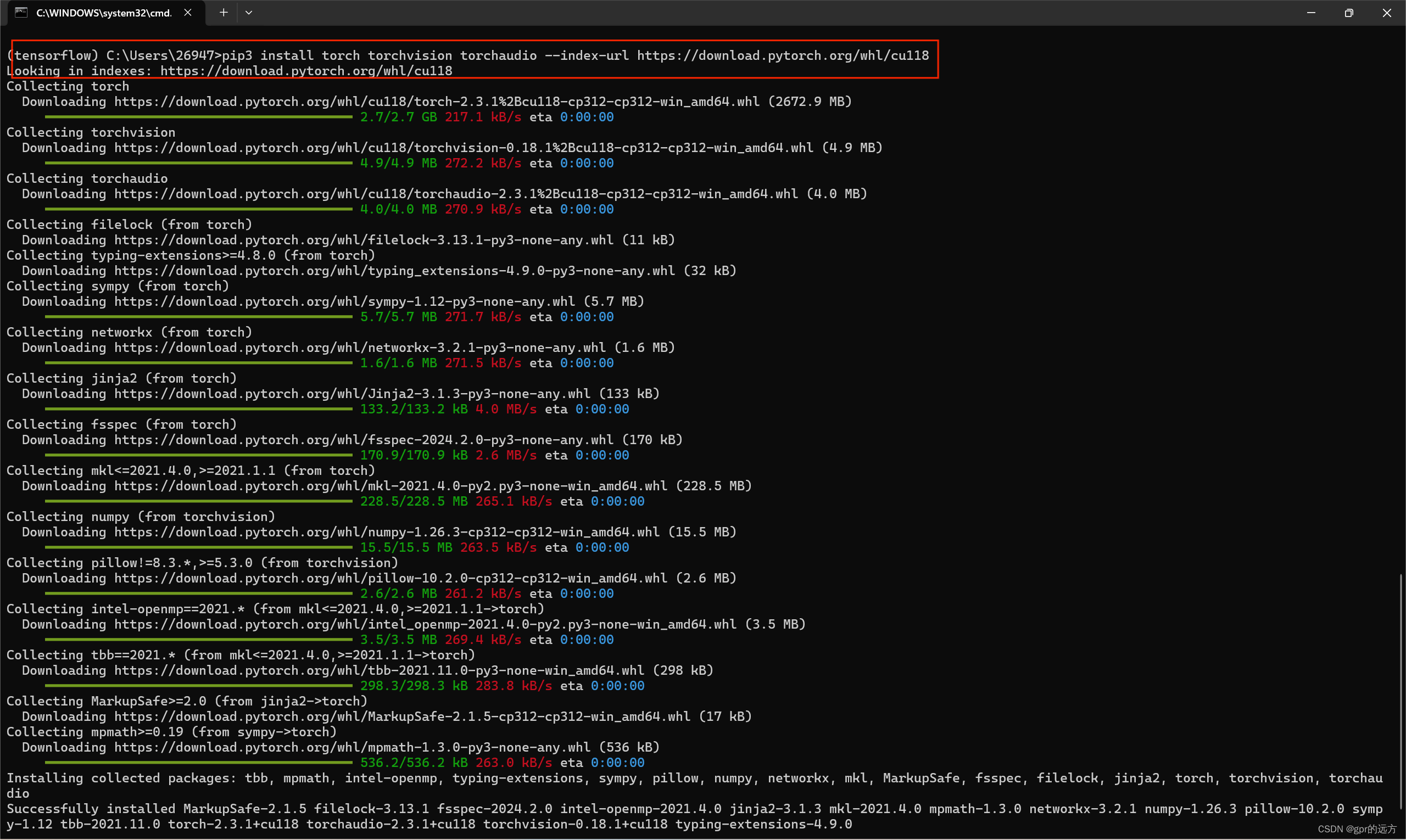The image size is (1406, 840).
Task: Click 'Collecting jinja2 (from torch)' text
Action: point(122,378)
